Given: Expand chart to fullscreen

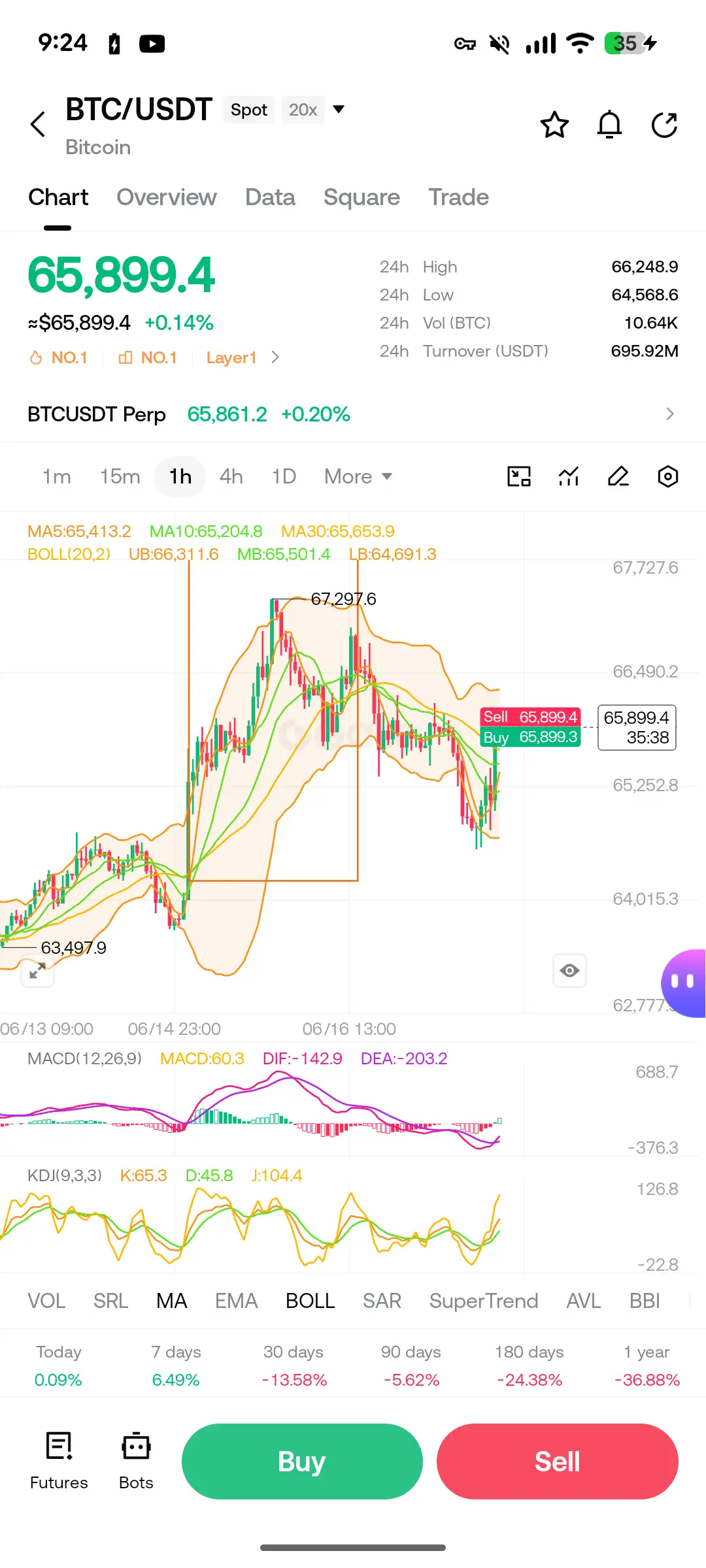Looking at the screenshot, I should (x=37, y=970).
